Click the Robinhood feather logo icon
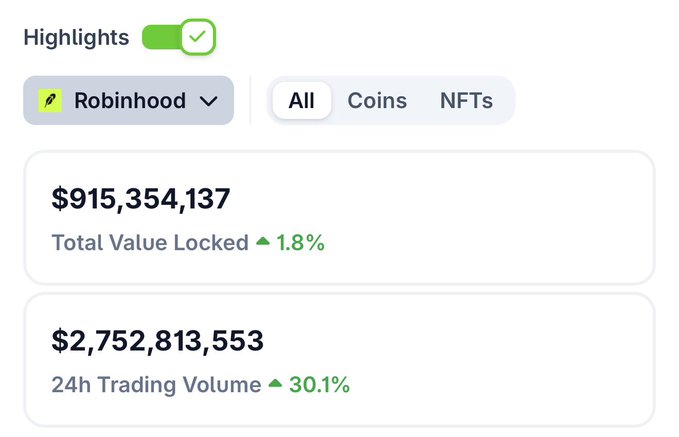This screenshot has height=437, width=679. click(x=50, y=100)
